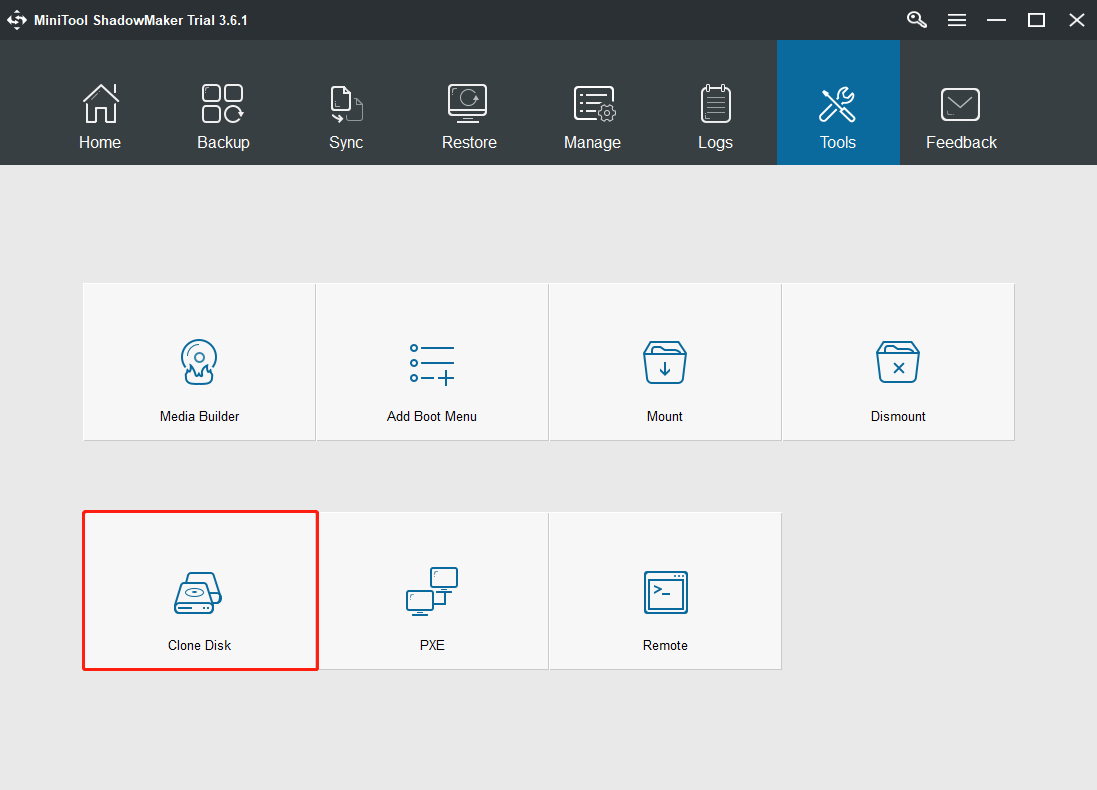Start the Clone Disk tool
The width and height of the screenshot is (1097, 790).
pyautogui.click(x=200, y=591)
